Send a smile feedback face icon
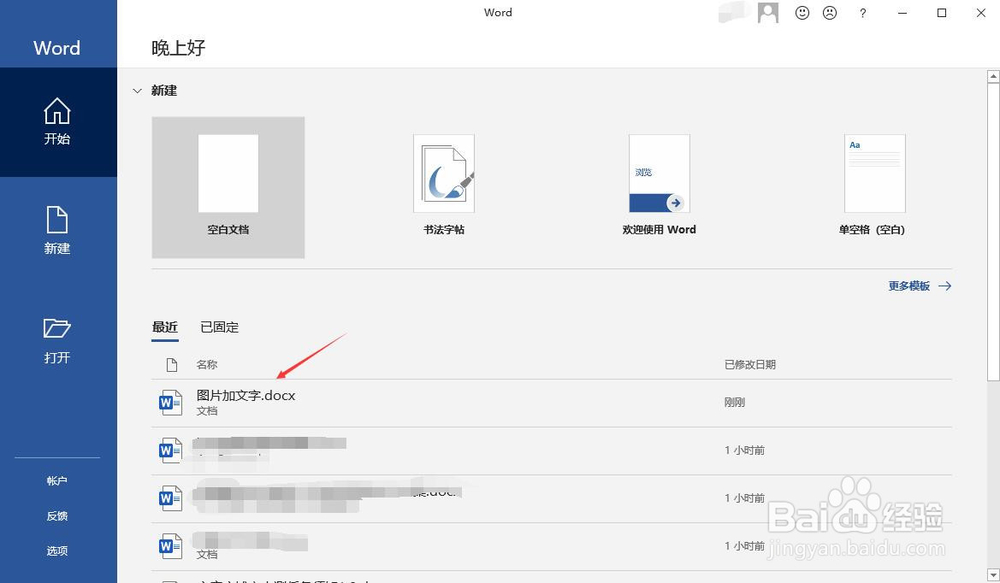Image resolution: width=1000 pixels, height=583 pixels. point(802,13)
